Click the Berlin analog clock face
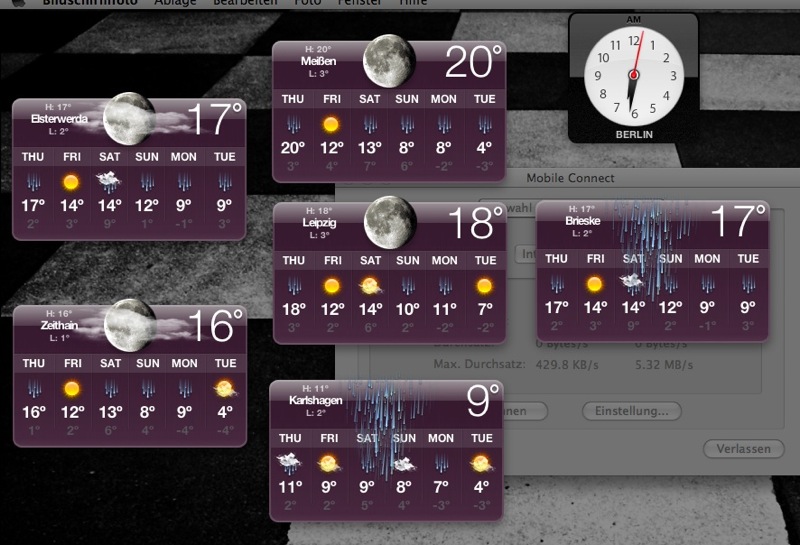The height and width of the screenshot is (545, 800). [x=632, y=75]
